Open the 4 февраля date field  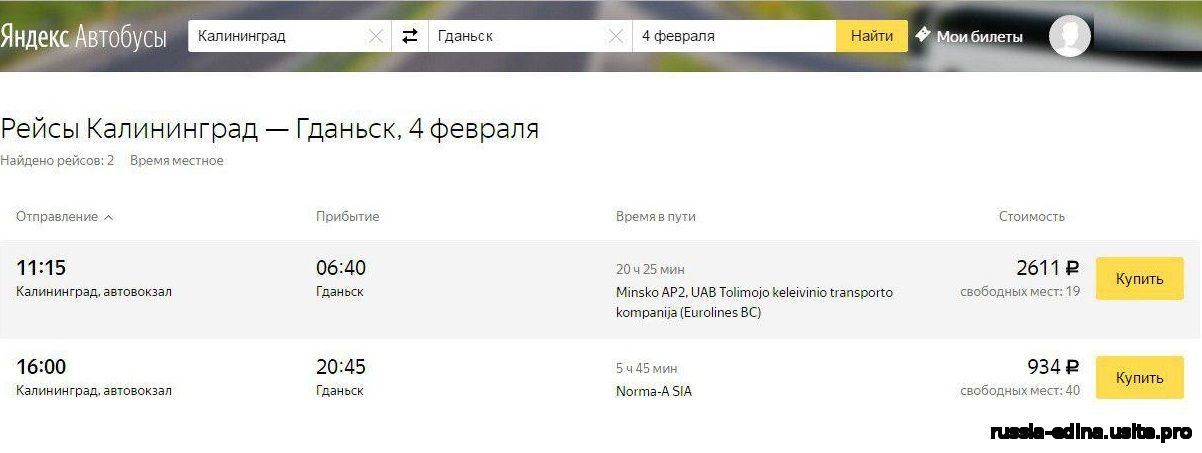click(734, 36)
